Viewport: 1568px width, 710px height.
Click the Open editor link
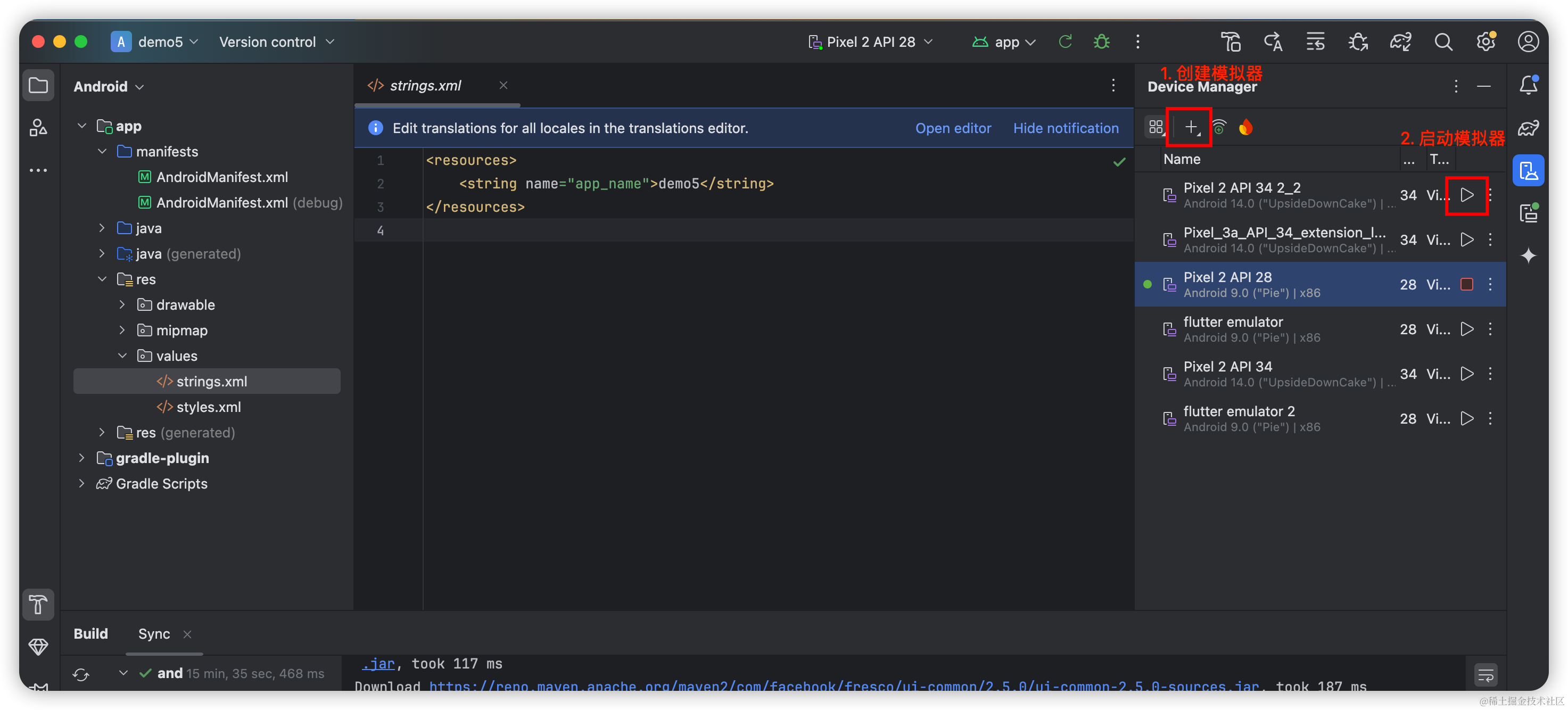point(953,128)
